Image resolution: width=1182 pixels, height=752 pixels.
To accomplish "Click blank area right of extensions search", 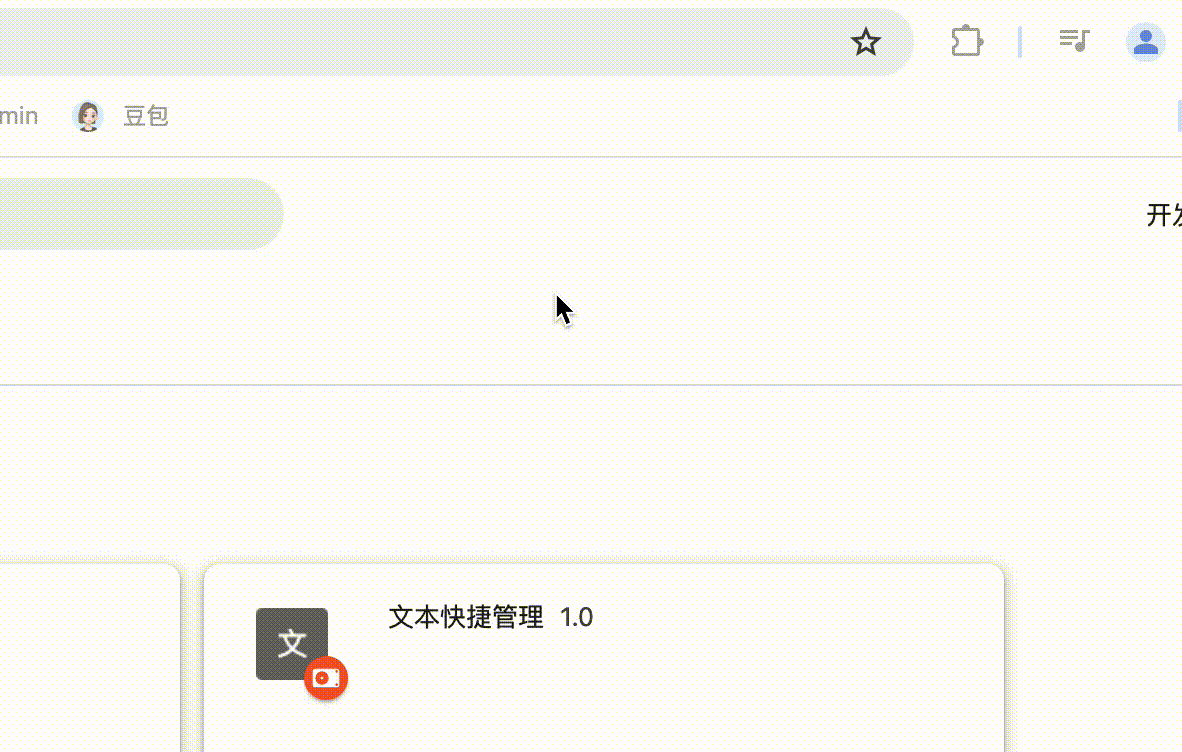I will 709,215.
